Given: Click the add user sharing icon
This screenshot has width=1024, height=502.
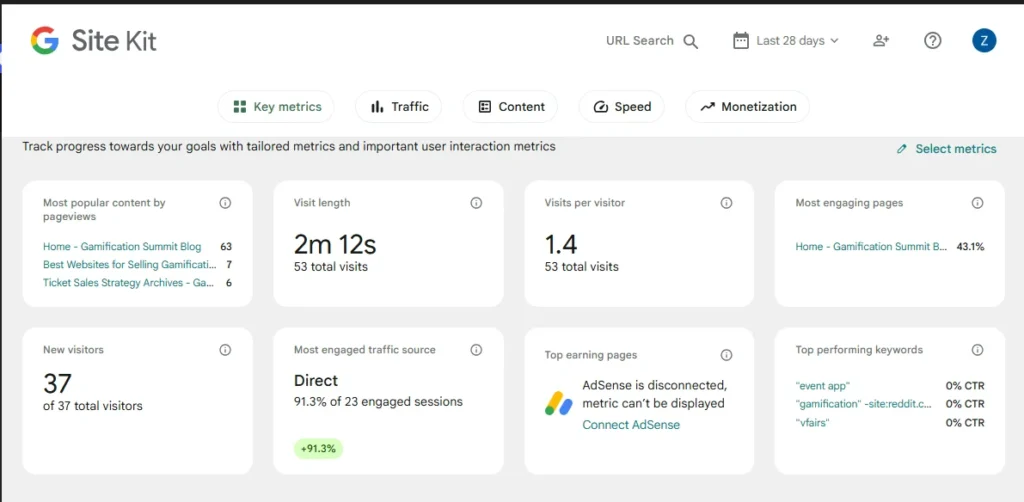Looking at the screenshot, I should (x=881, y=40).
